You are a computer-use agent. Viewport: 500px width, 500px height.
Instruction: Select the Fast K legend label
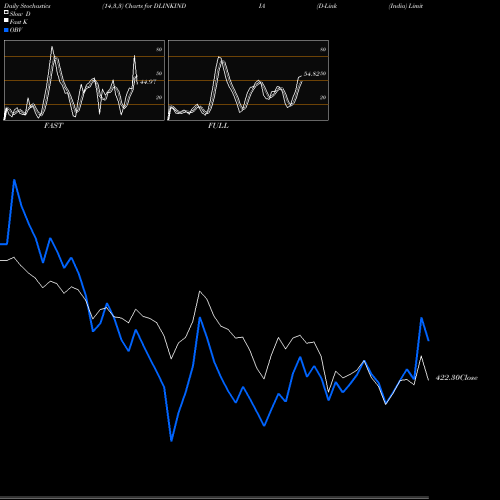click(x=18, y=22)
